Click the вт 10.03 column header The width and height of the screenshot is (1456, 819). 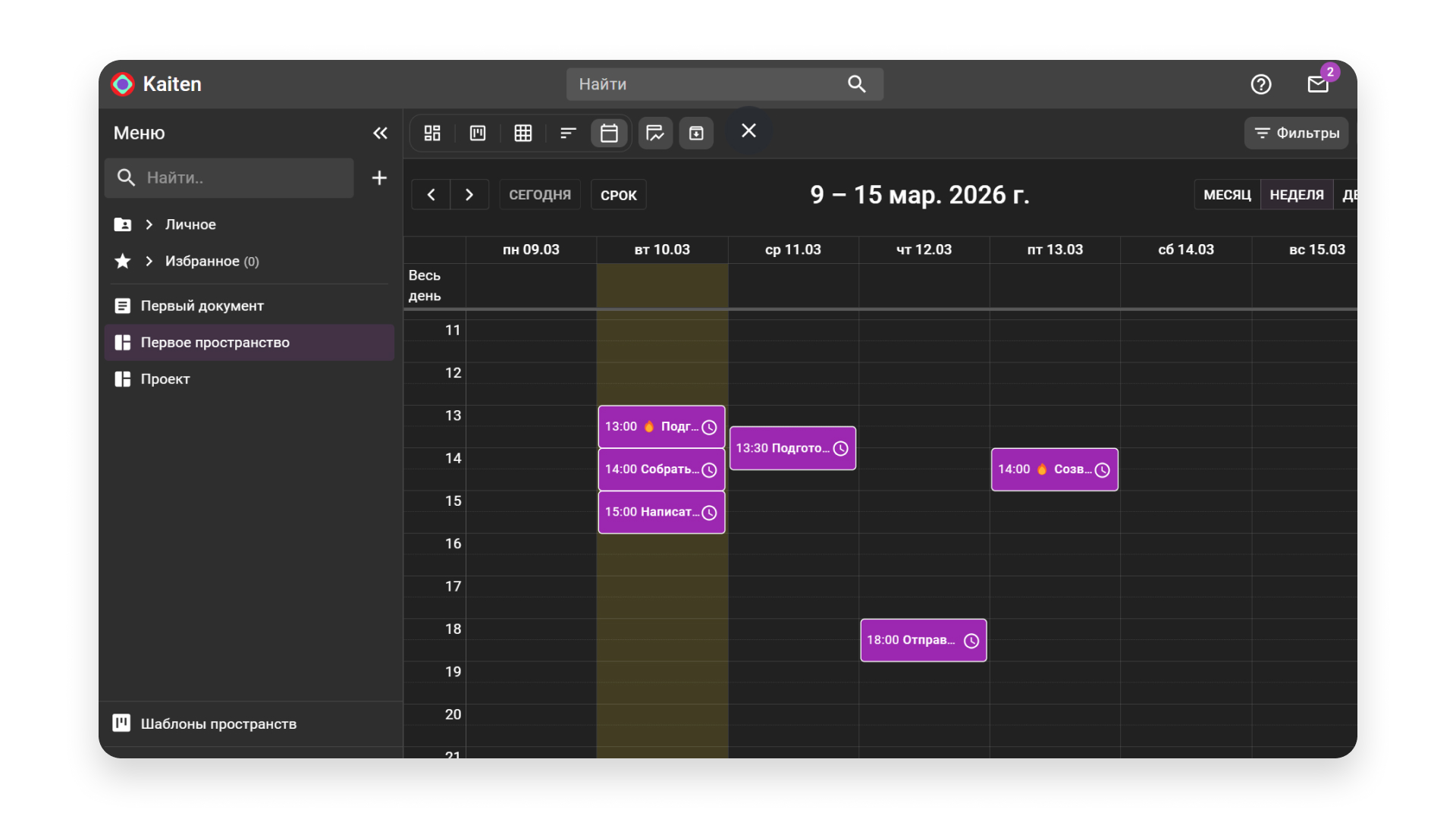click(662, 249)
